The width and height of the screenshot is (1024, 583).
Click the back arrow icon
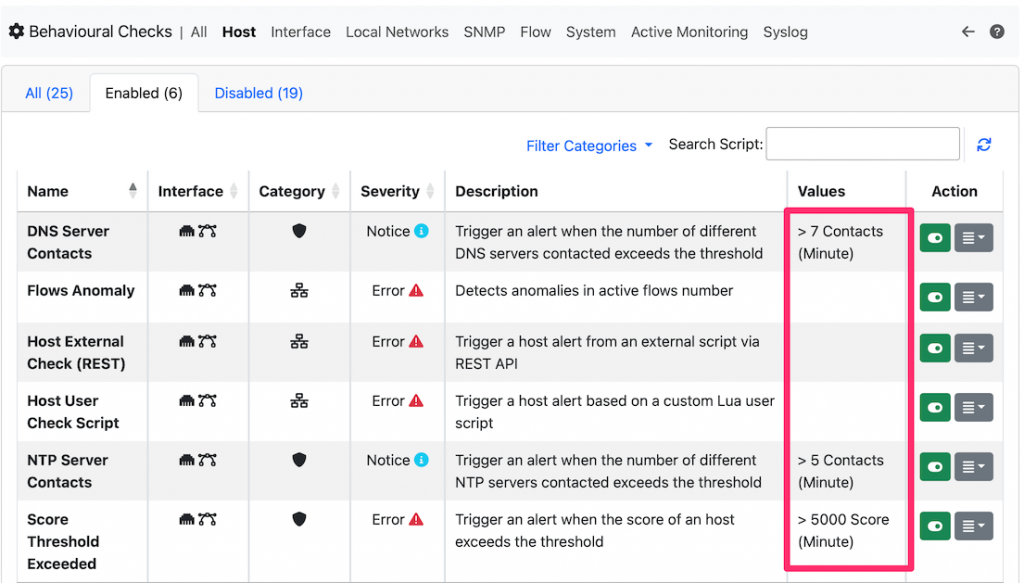[x=968, y=32]
